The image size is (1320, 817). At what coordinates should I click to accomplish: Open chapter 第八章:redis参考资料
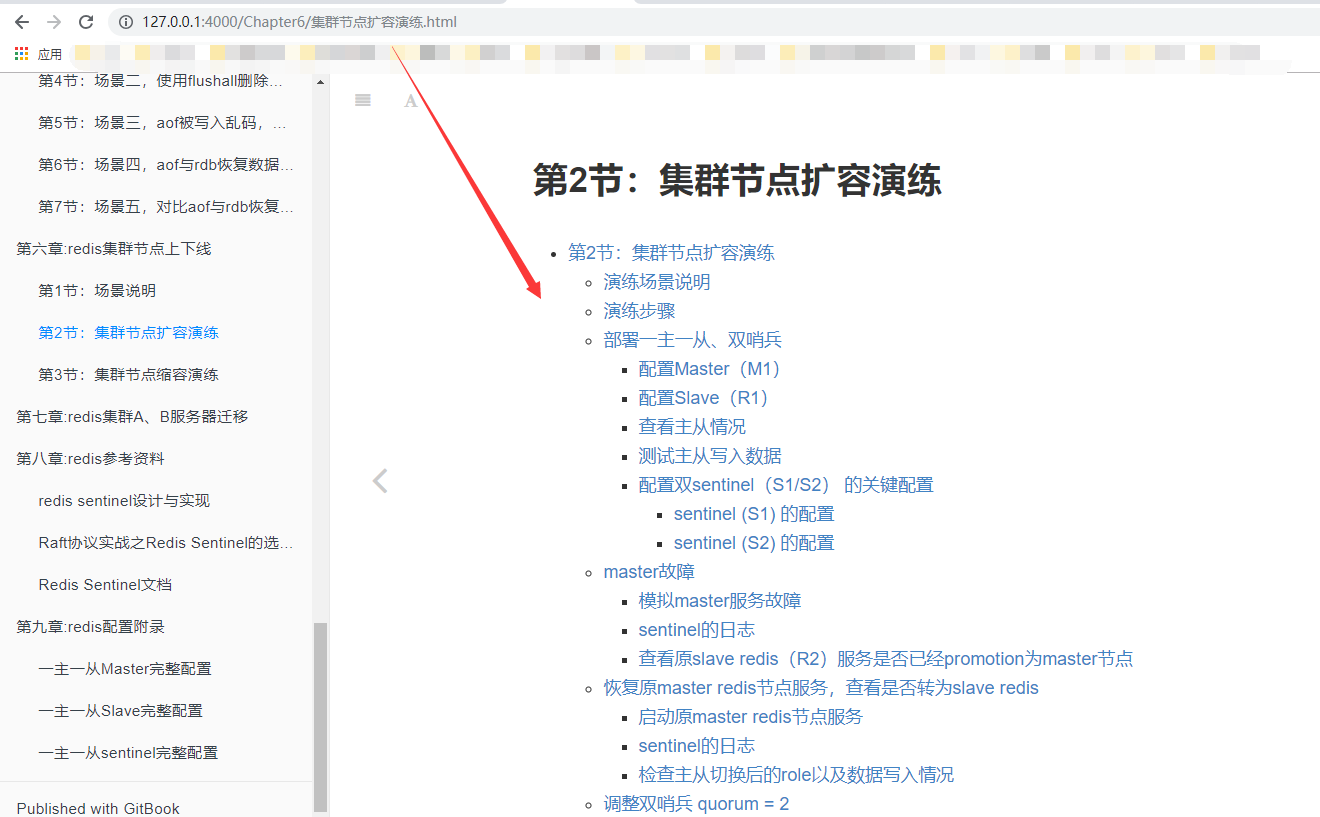coord(90,458)
